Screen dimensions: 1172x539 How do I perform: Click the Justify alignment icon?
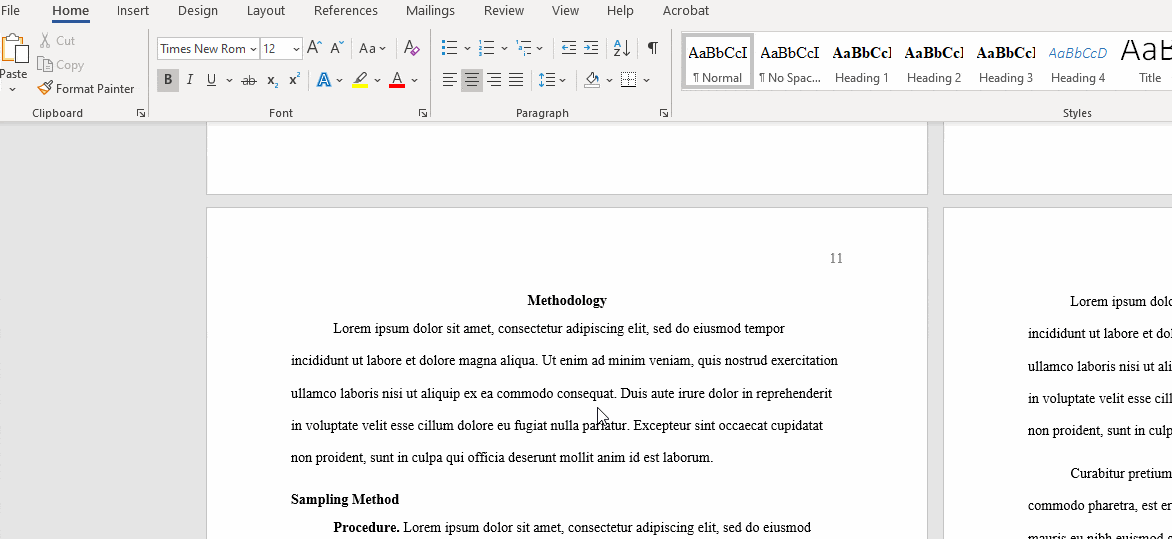point(516,80)
